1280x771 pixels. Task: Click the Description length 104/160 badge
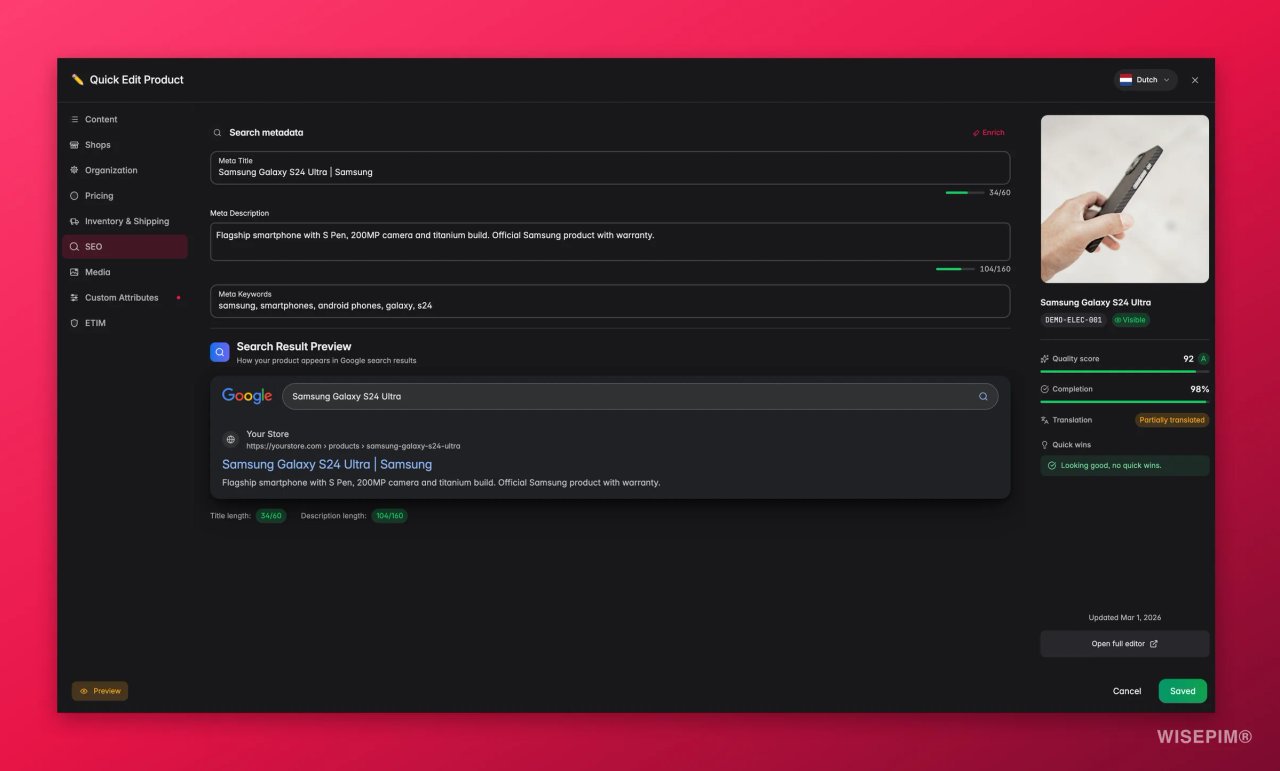point(390,516)
